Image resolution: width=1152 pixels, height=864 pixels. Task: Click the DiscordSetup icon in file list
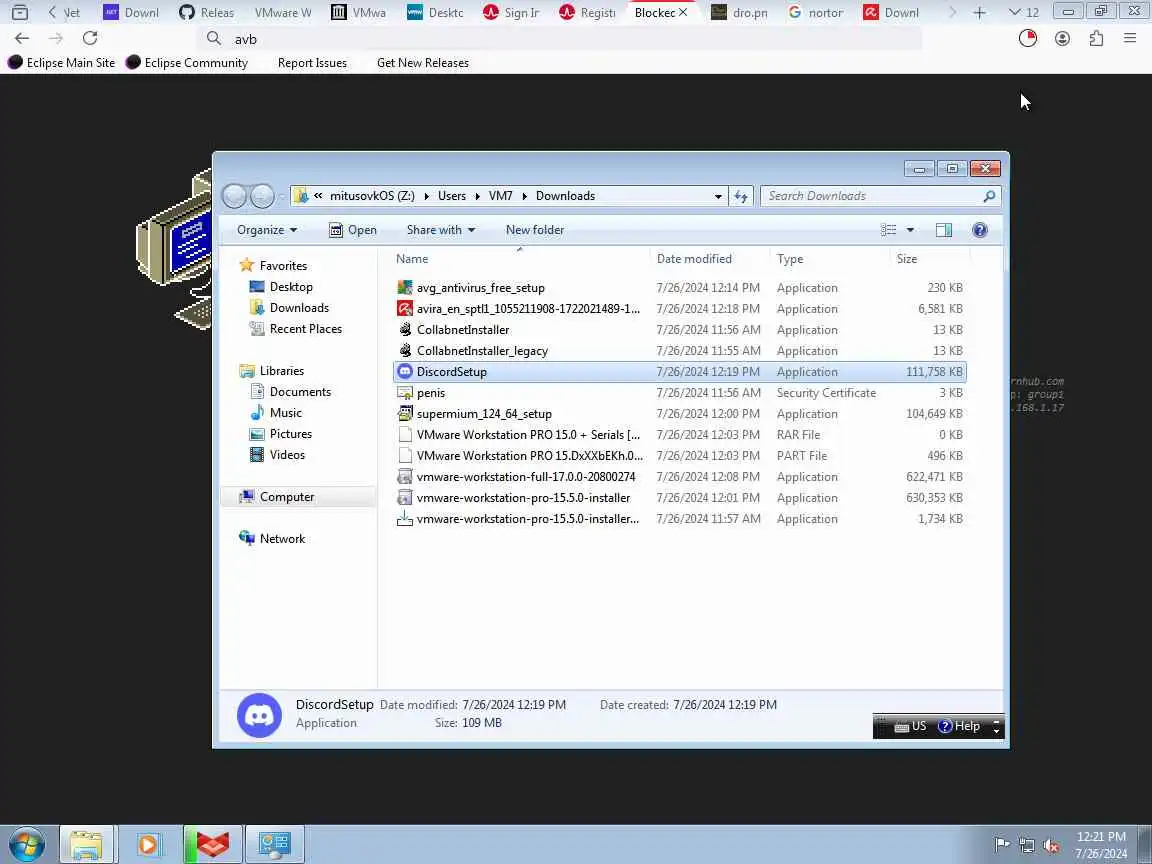[404, 372]
